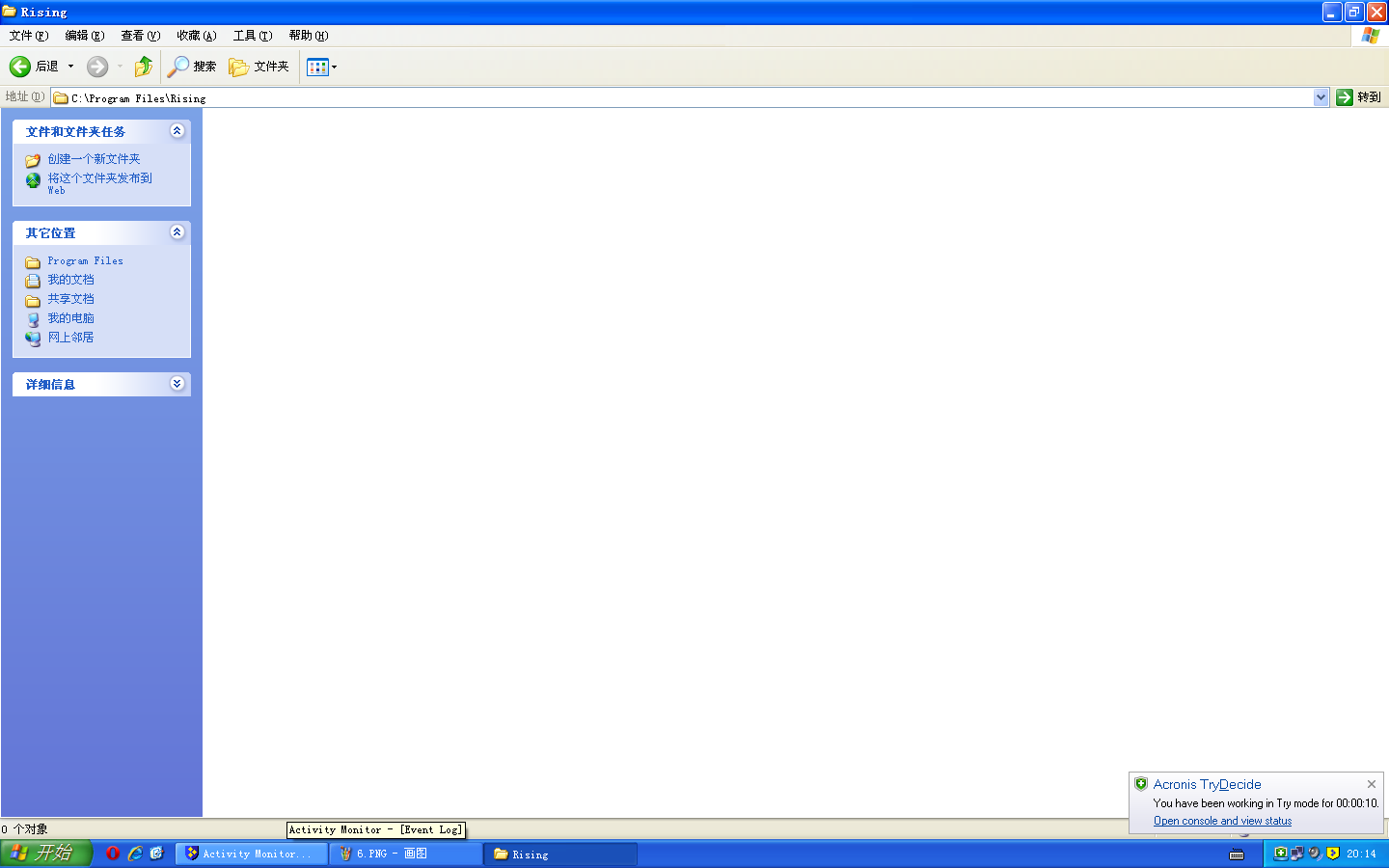Click the third quick launch icon after Internet Explorer

(157, 854)
